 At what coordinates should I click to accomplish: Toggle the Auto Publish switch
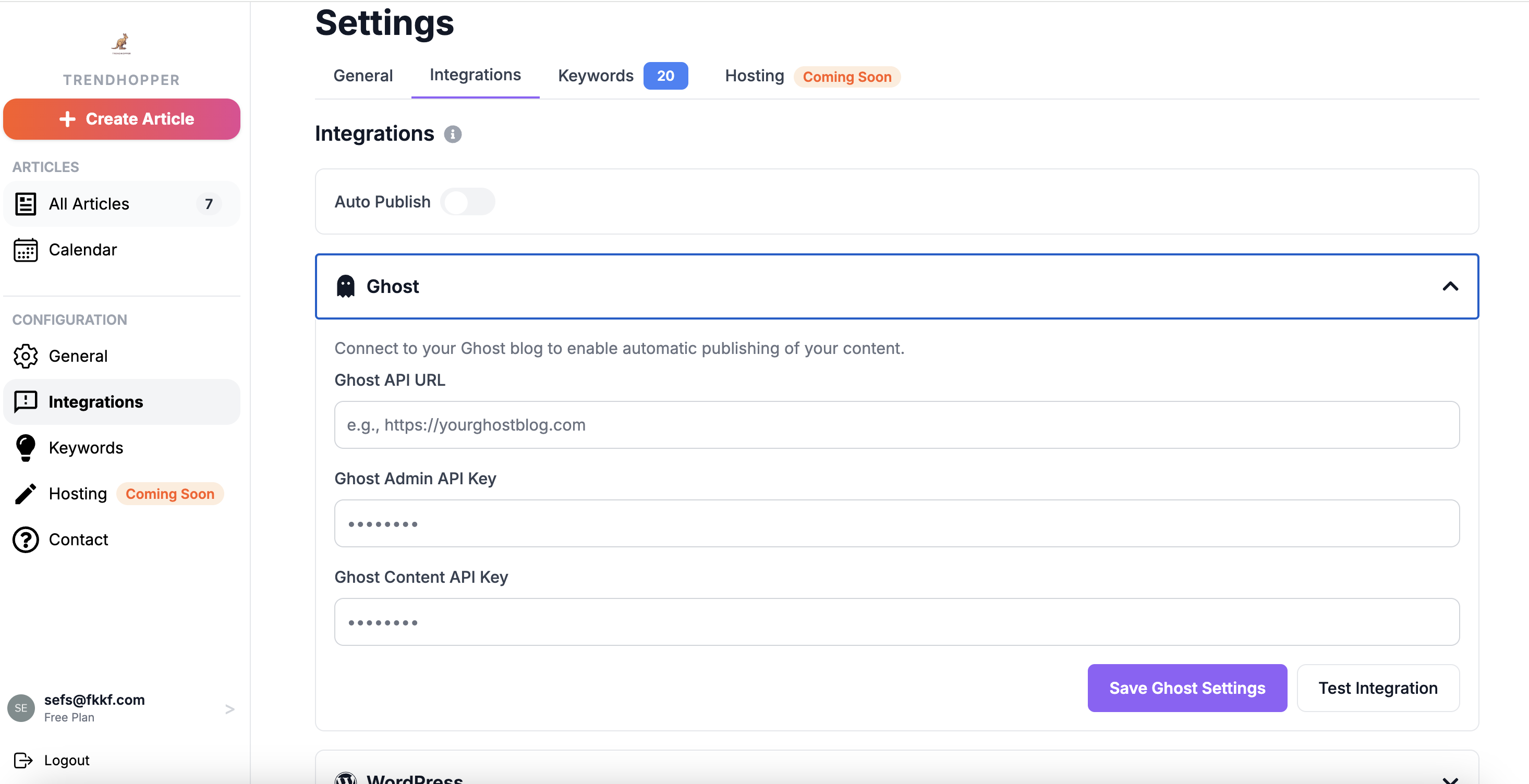tap(468, 202)
